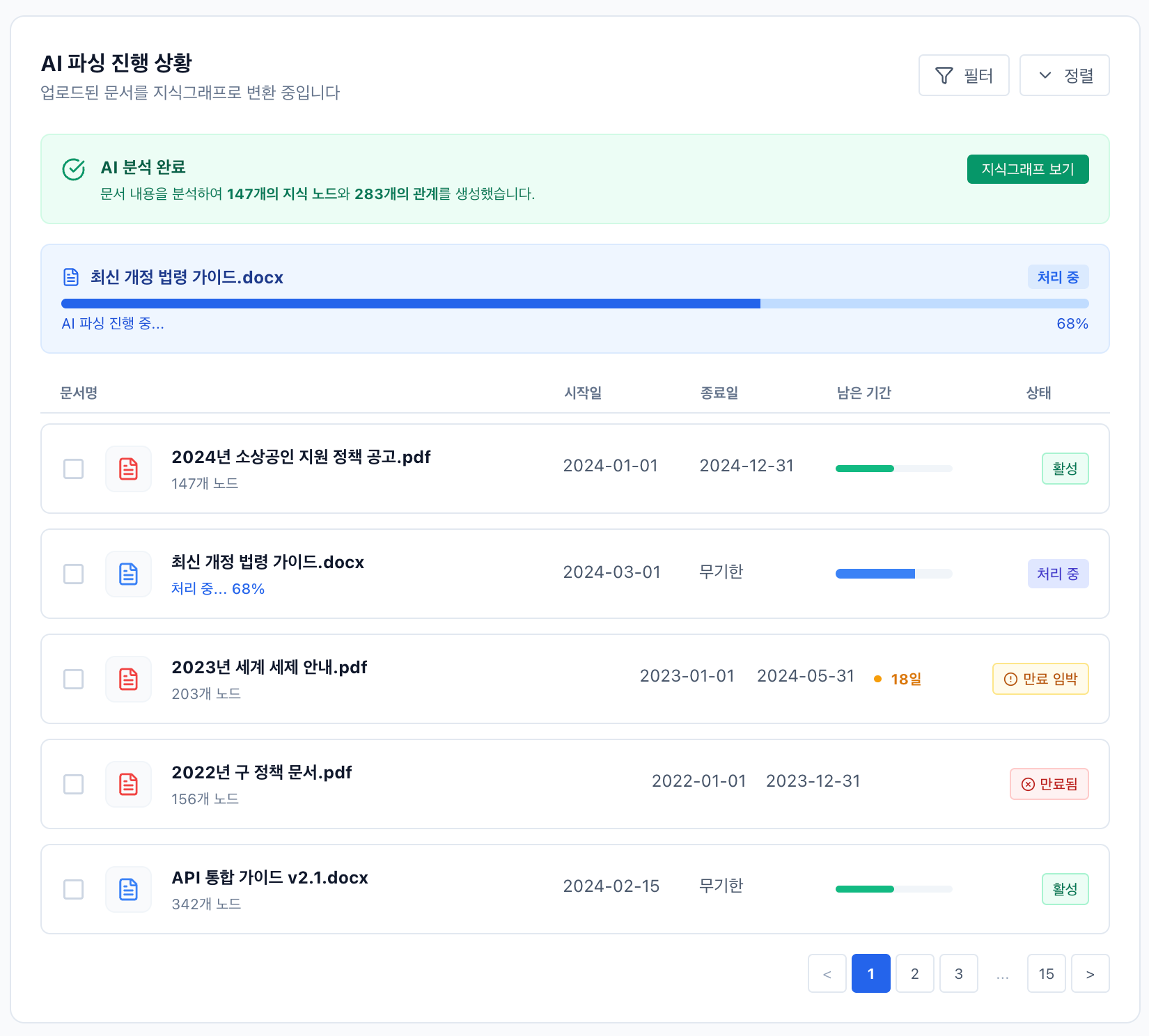Click the docx icon in the 최신 개정 법령 가이드 row
1149x1036 pixels.
pos(128,574)
